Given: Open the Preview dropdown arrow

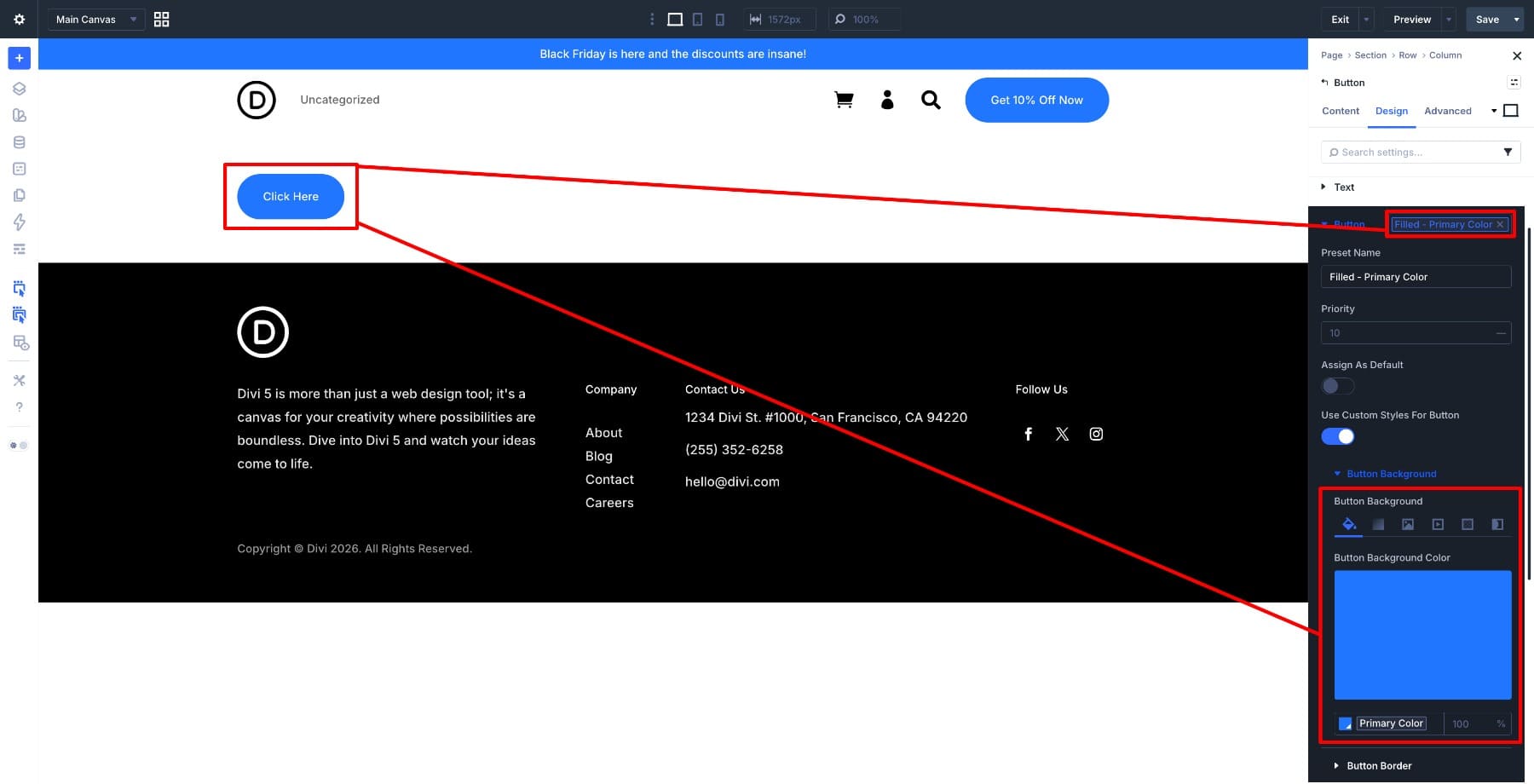Looking at the screenshot, I should coord(1449,19).
